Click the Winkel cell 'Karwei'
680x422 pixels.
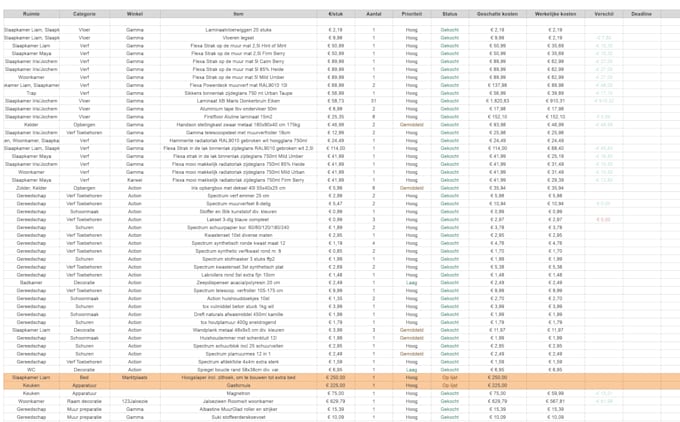pyautogui.click(x=135, y=180)
